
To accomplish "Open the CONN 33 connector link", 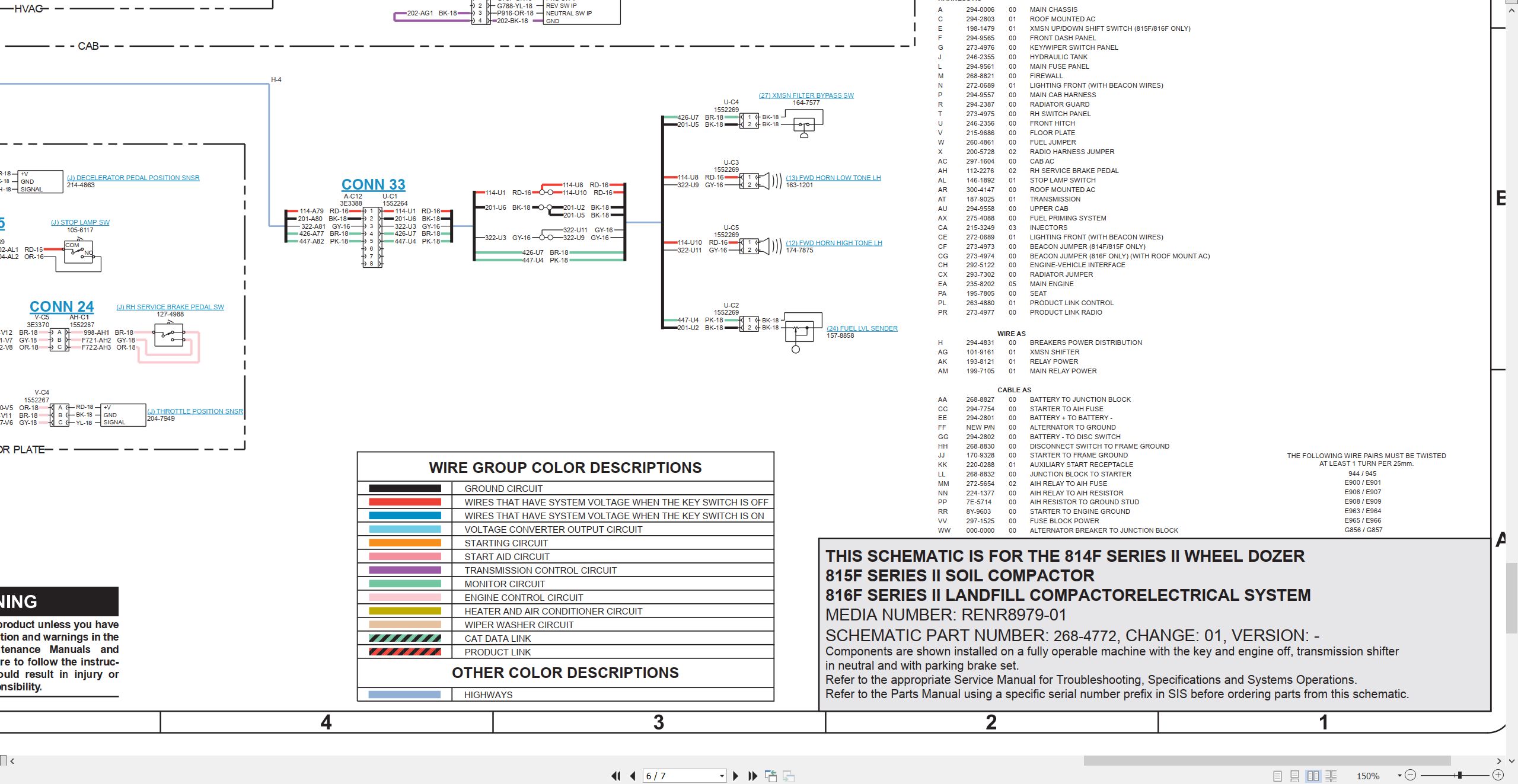I will (373, 184).
